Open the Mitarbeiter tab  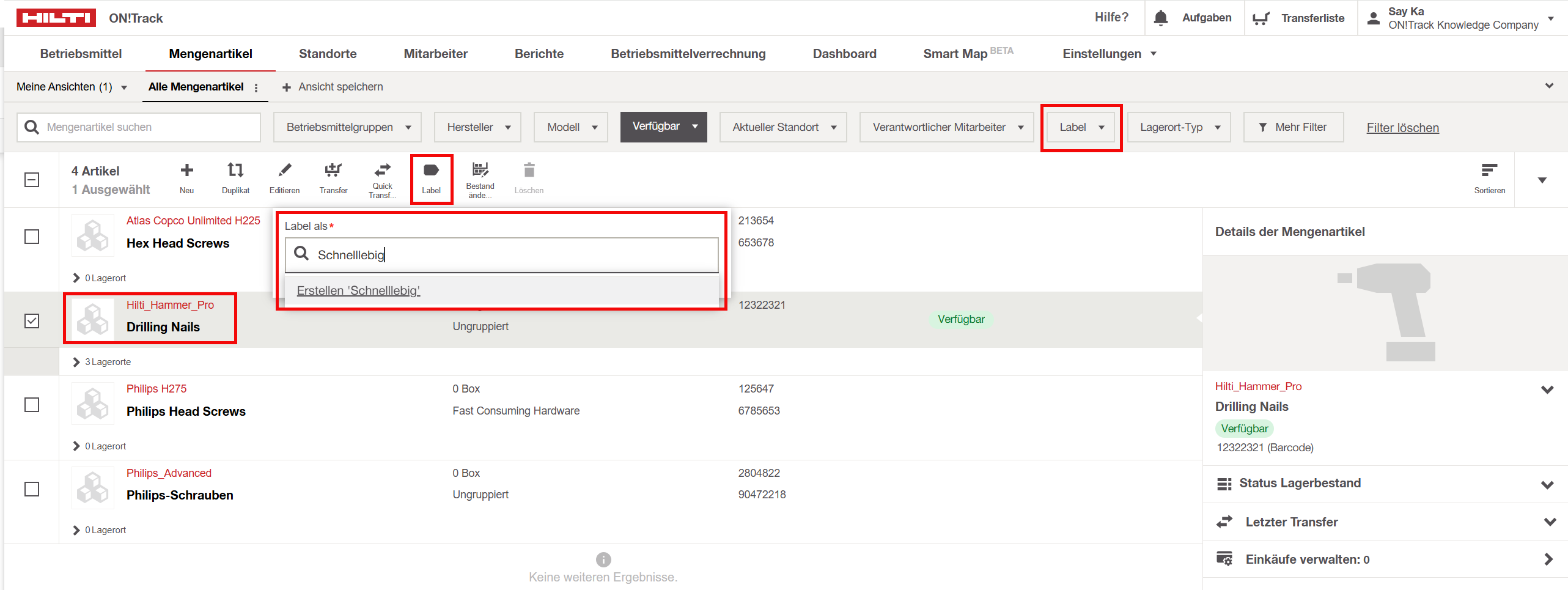tap(435, 54)
